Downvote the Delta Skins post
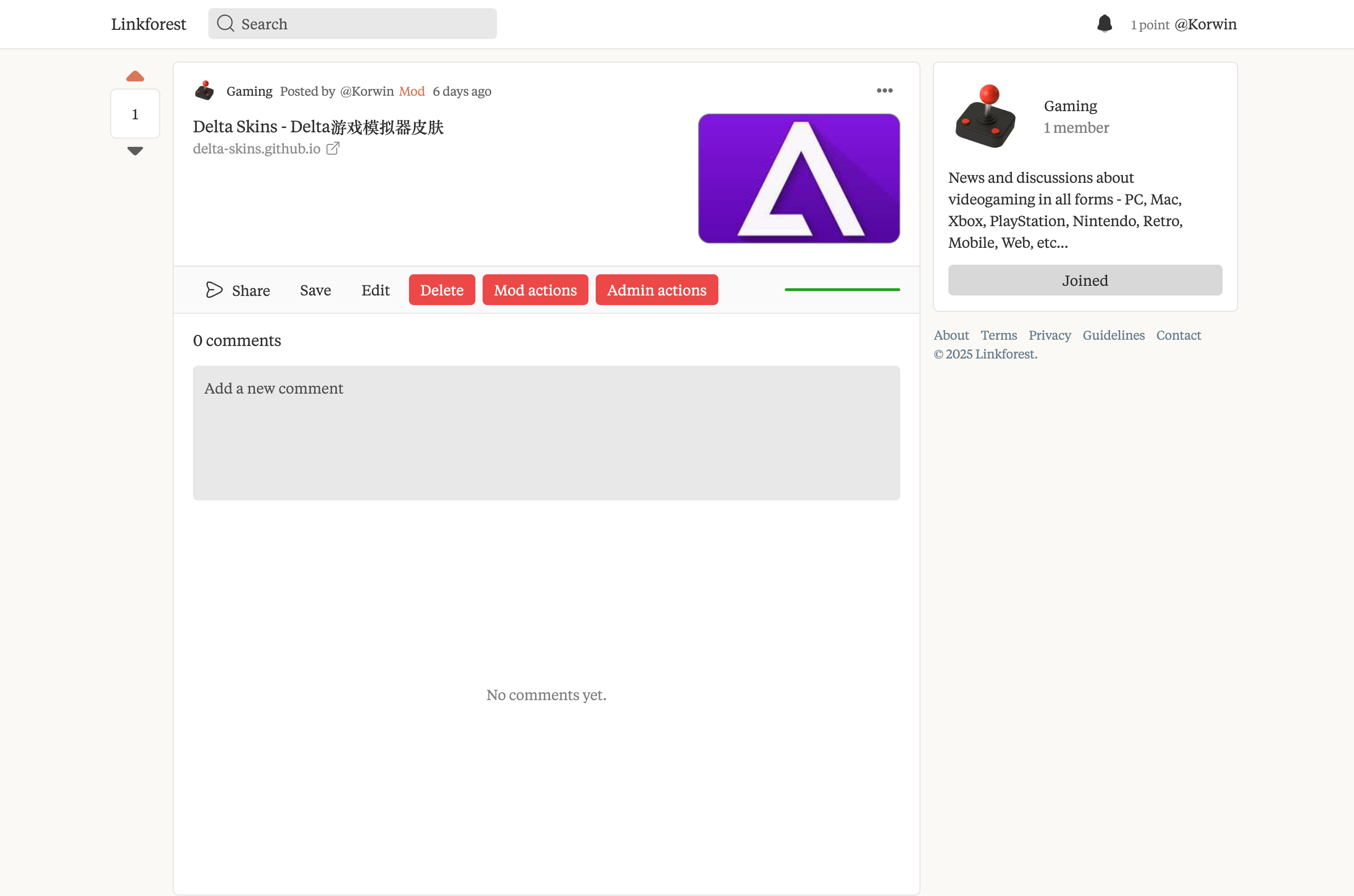This screenshot has height=896, width=1354. coord(135,151)
